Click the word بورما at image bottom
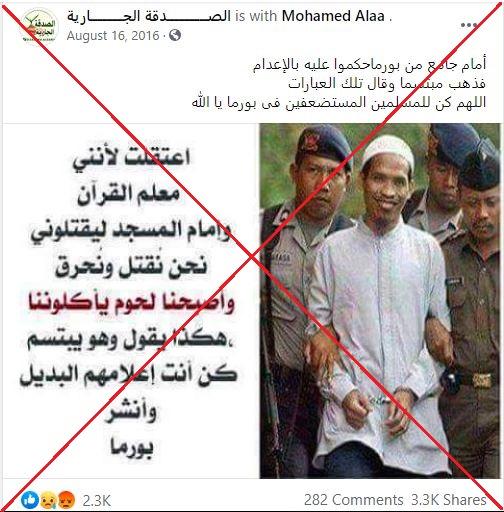 click(132, 449)
